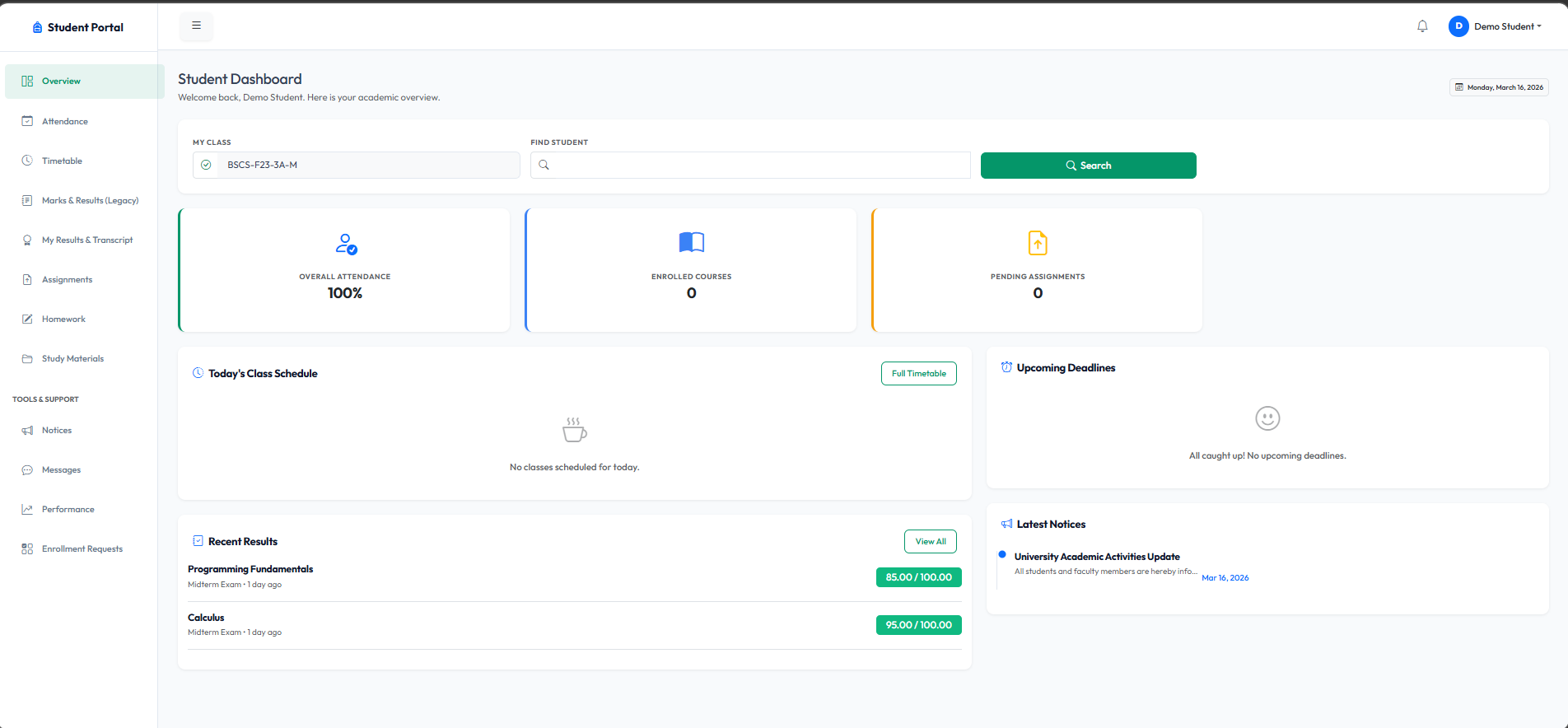The height and width of the screenshot is (728, 1568).
Task: Go to Timetable in the sidebar
Action: [62, 161]
